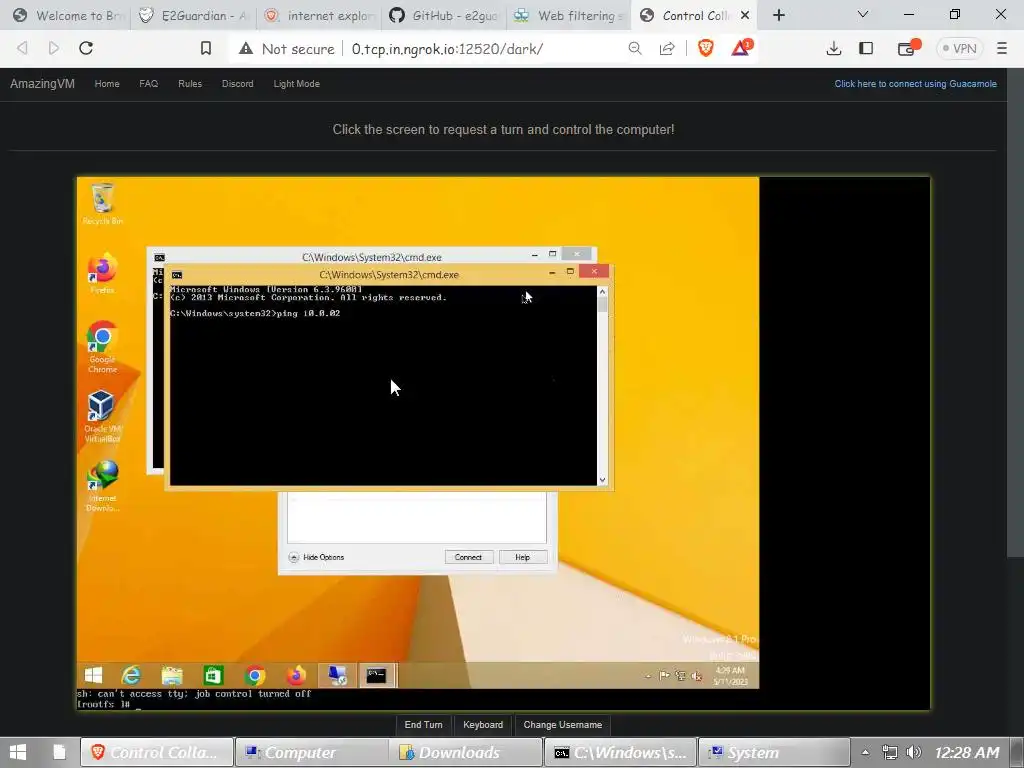Click Help in the VM dialog
Viewport: 1024px width, 768px height.
522,557
